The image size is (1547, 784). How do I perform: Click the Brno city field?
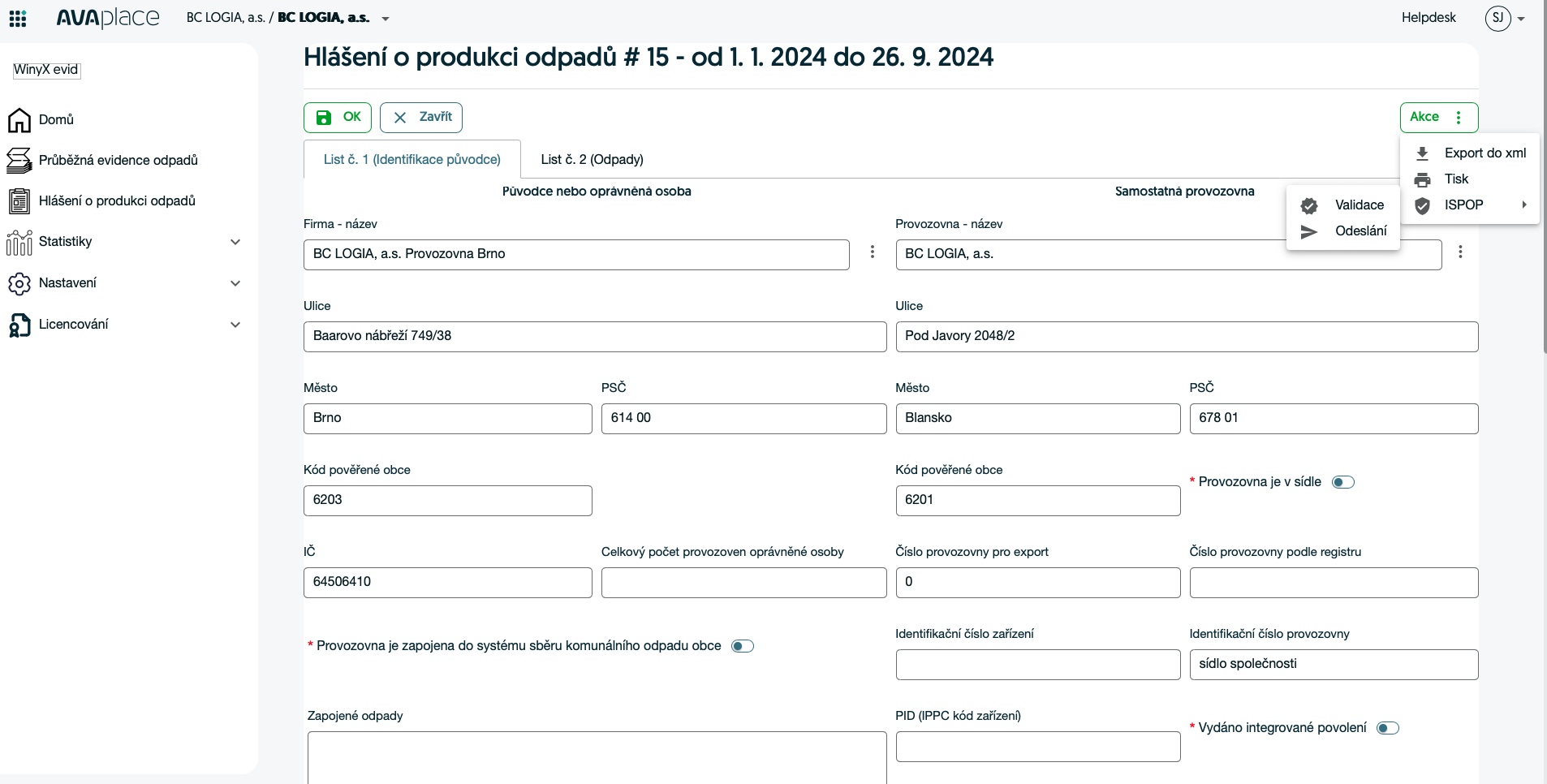click(448, 419)
